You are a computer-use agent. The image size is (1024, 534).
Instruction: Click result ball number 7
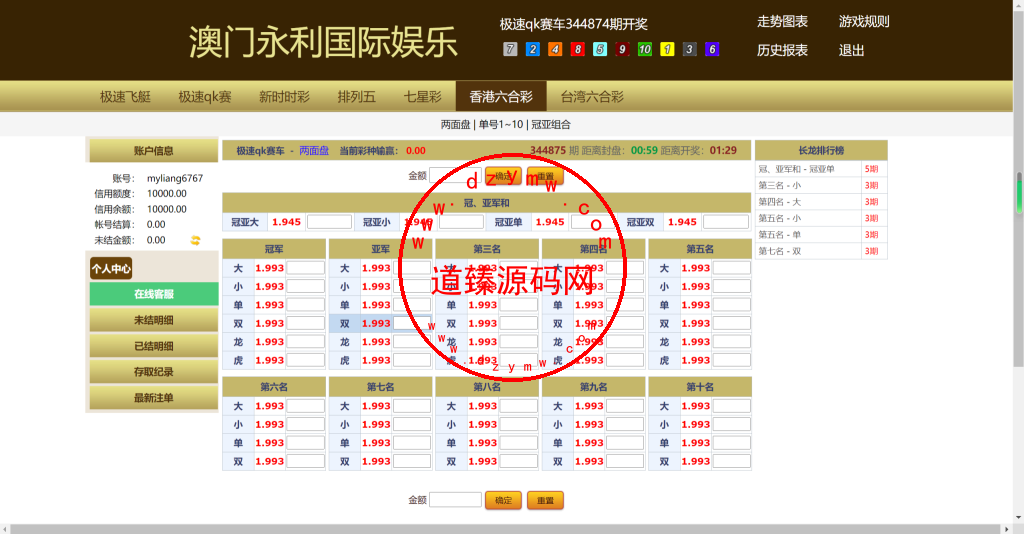tap(511, 49)
